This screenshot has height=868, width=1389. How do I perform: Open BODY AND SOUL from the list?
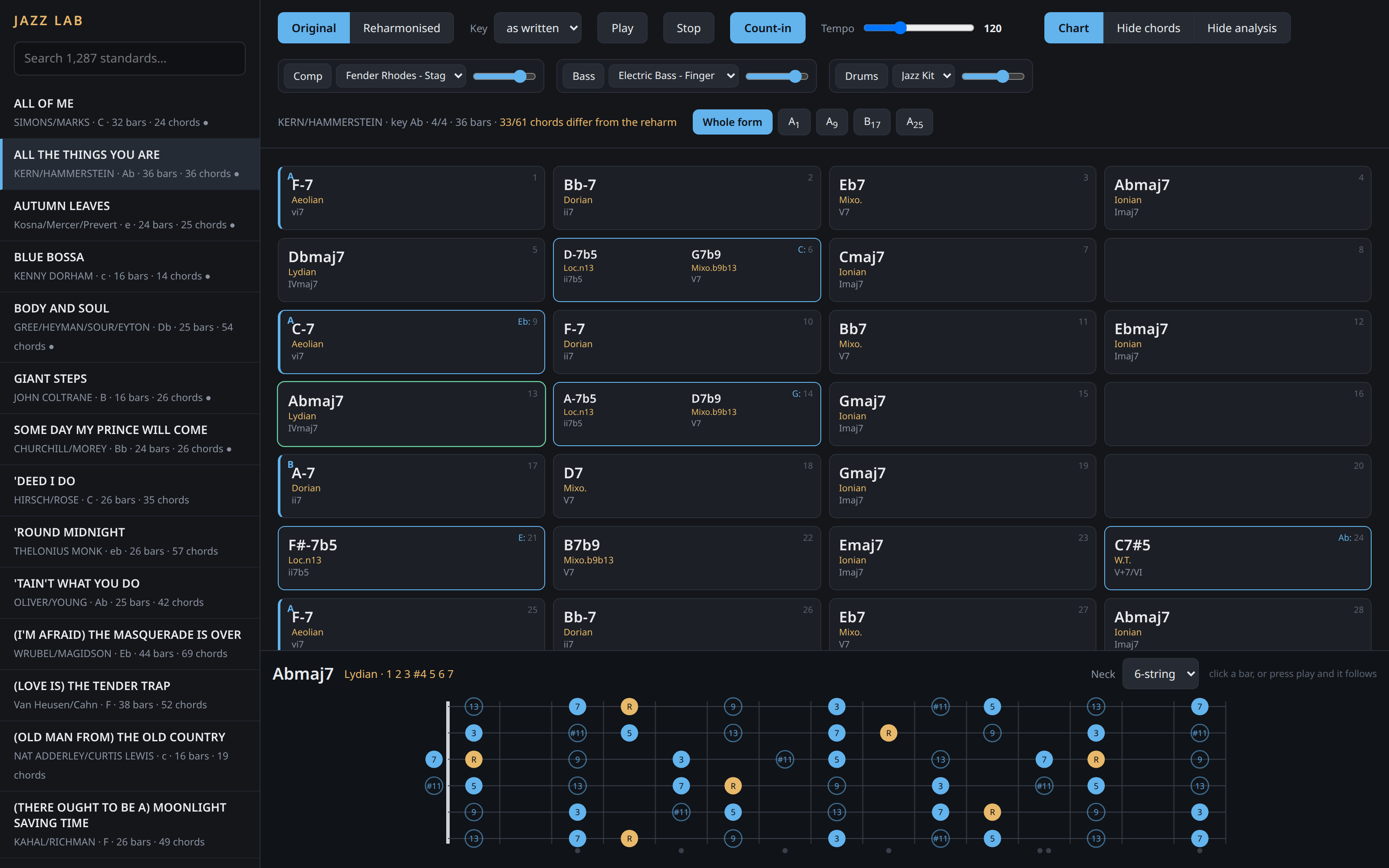click(x=130, y=327)
